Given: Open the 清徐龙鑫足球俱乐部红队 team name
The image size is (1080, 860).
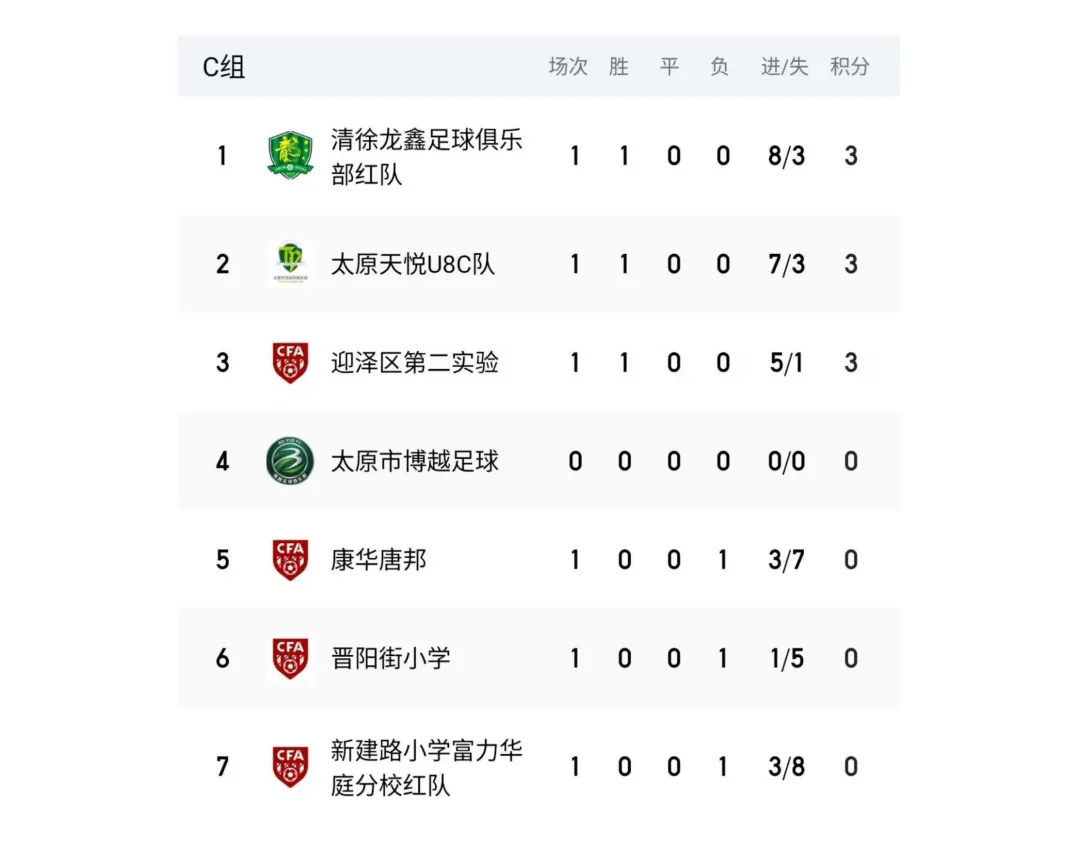Looking at the screenshot, I should coord(426,156).
